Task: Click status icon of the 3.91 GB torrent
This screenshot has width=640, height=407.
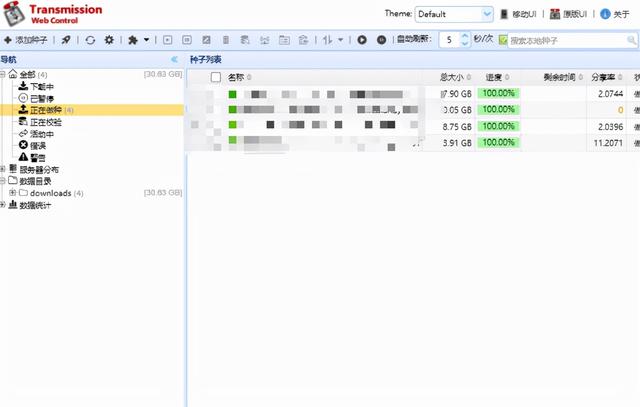Action: [x=232, y=140]
